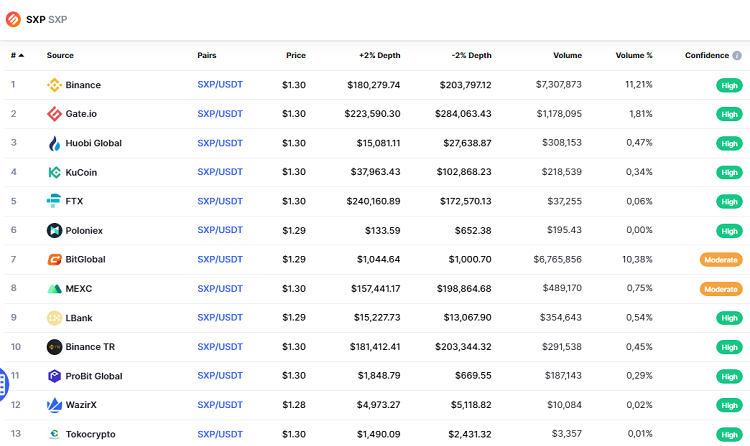
Task: Click the Moderate badge for MEXC row
Action: click(x=721, y=289)
